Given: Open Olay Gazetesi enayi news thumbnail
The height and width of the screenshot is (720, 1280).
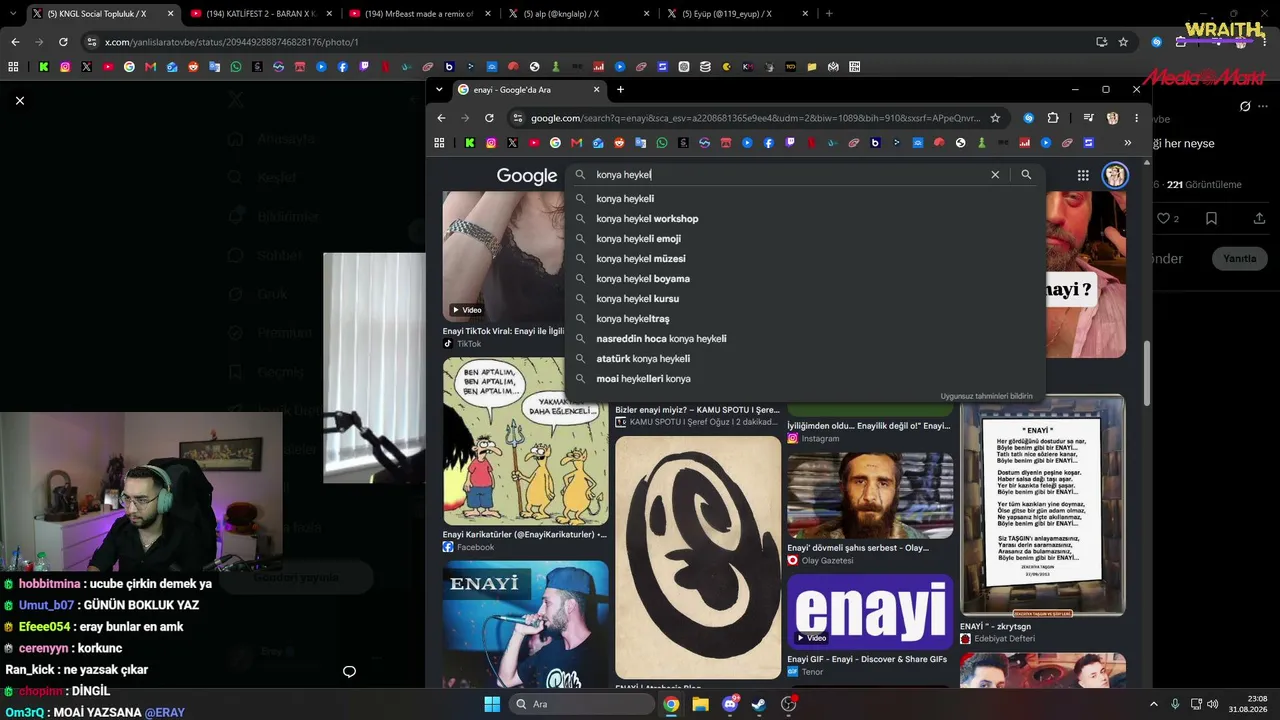Looking at the screenshot, I should (x=870, y=495).
